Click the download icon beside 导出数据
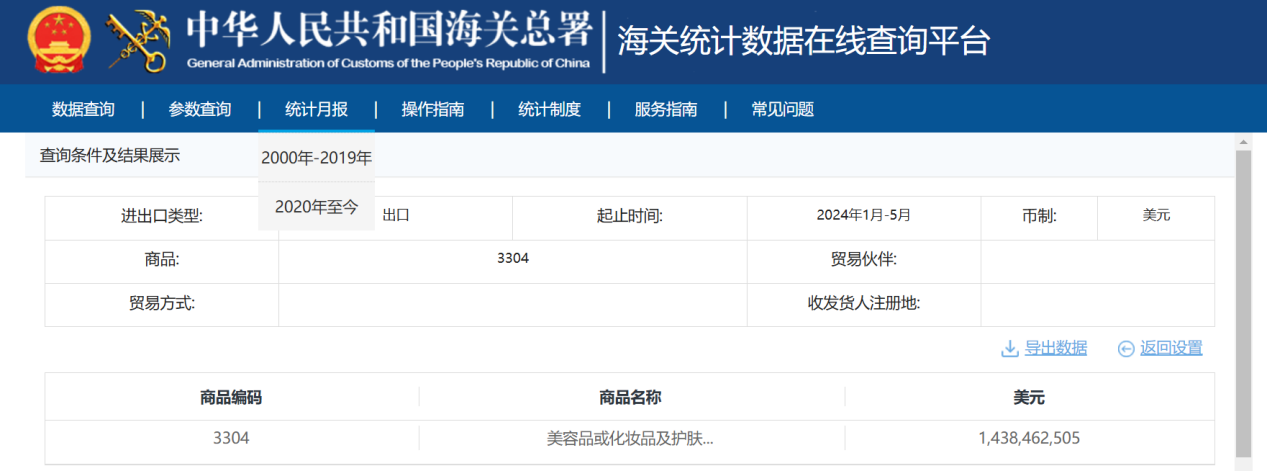The height and width of the screenshot is (471, 1267). 1010,348
